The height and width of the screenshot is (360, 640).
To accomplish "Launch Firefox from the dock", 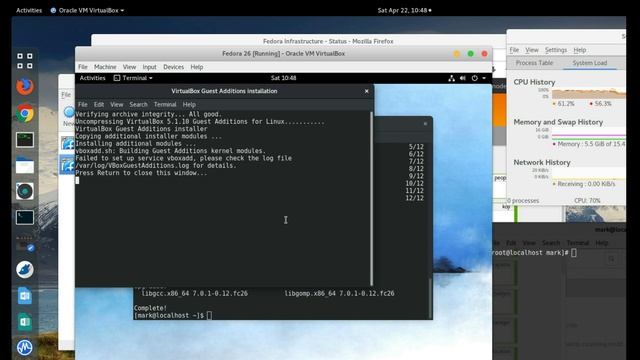I will tap(25, 87).
